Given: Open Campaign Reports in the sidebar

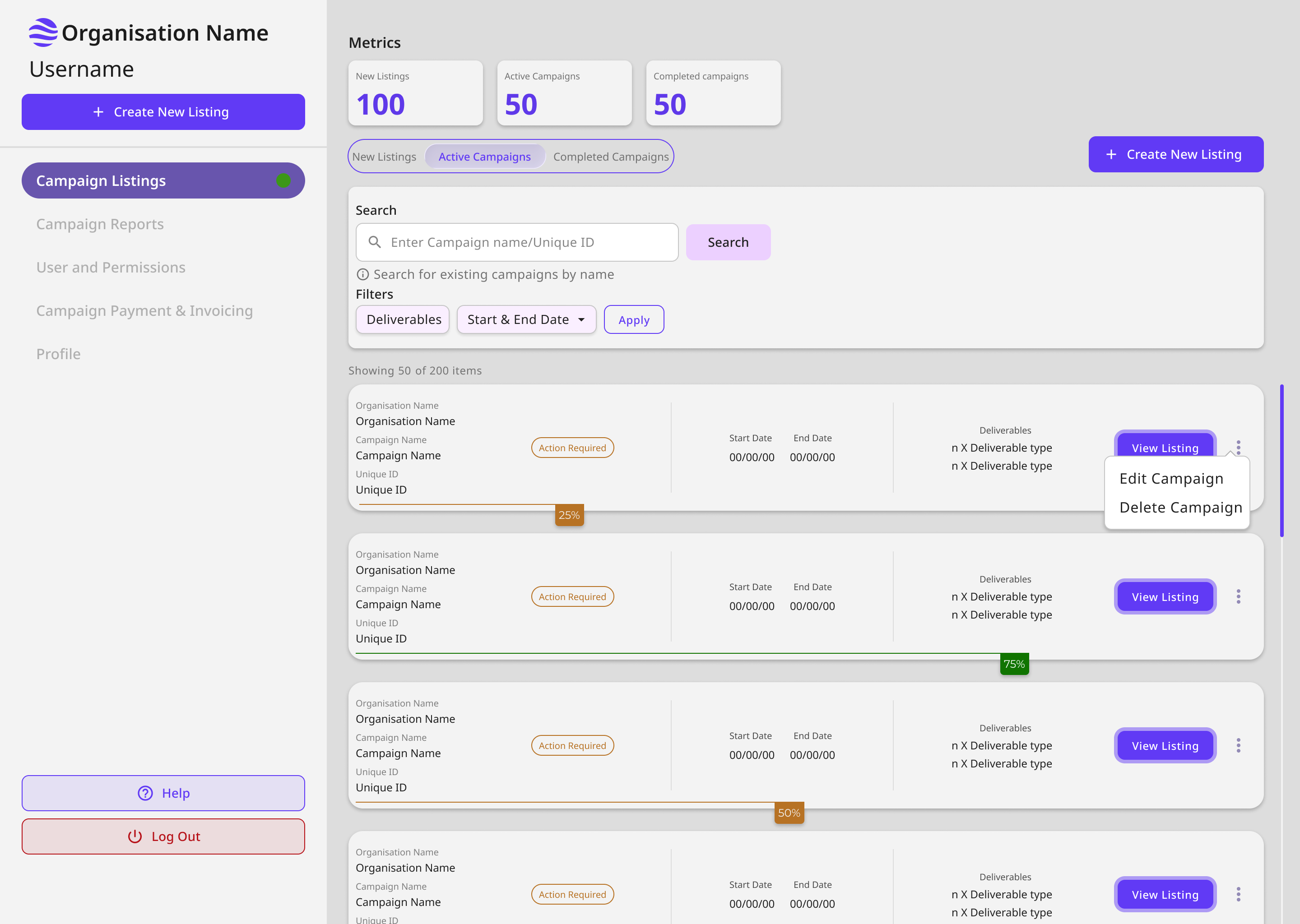Looking at the screenshot, I should pyautogui.click(x=100, y=224).
